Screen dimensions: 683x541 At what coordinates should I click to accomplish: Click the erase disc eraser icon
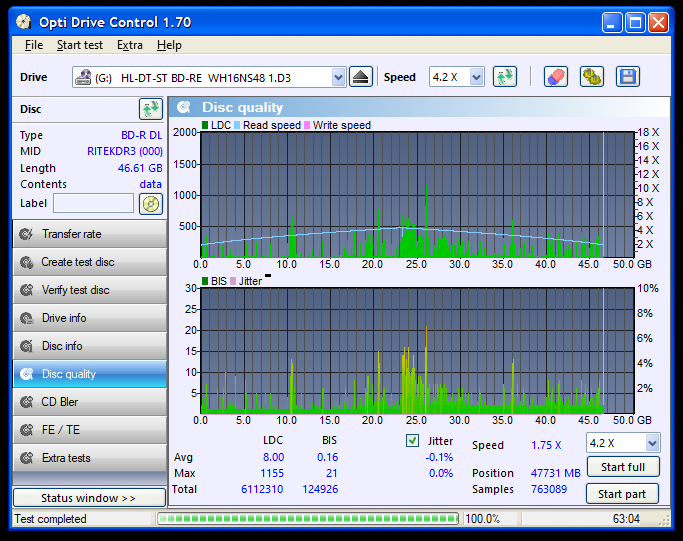point(556,77)
